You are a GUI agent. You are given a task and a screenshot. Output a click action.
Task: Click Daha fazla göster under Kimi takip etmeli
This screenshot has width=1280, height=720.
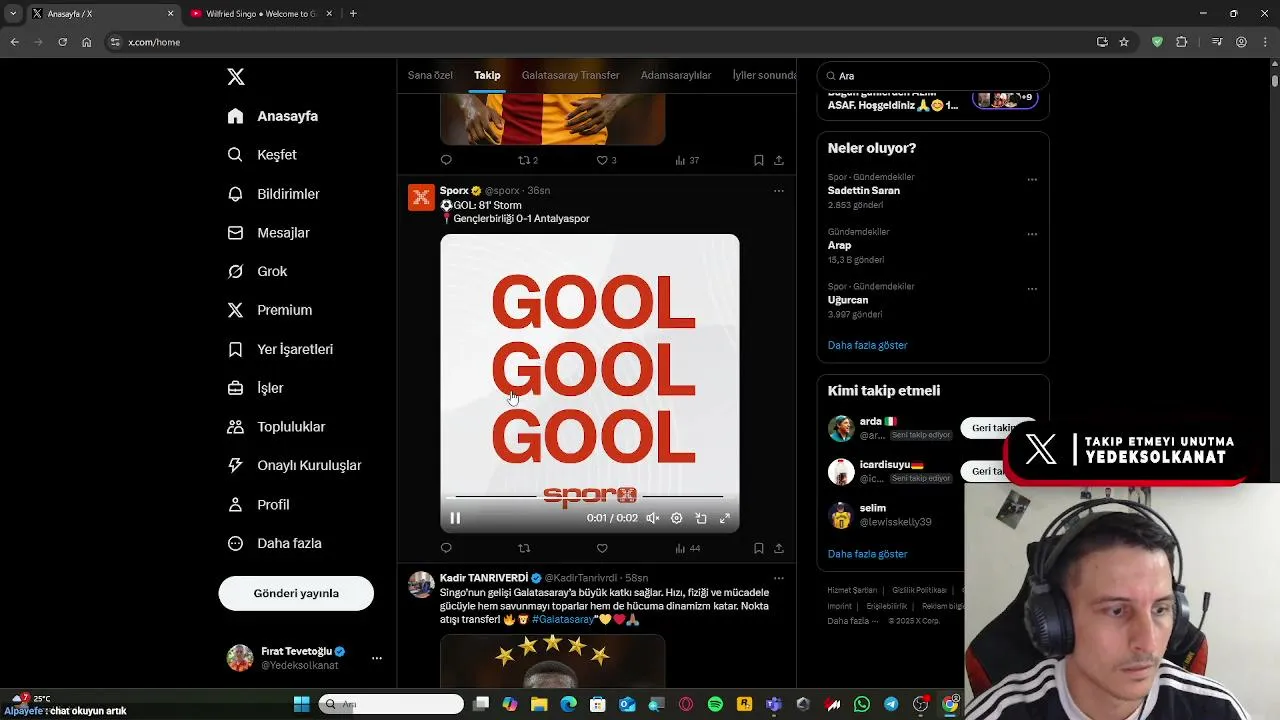pyautogui.click(x=867, y=554)
